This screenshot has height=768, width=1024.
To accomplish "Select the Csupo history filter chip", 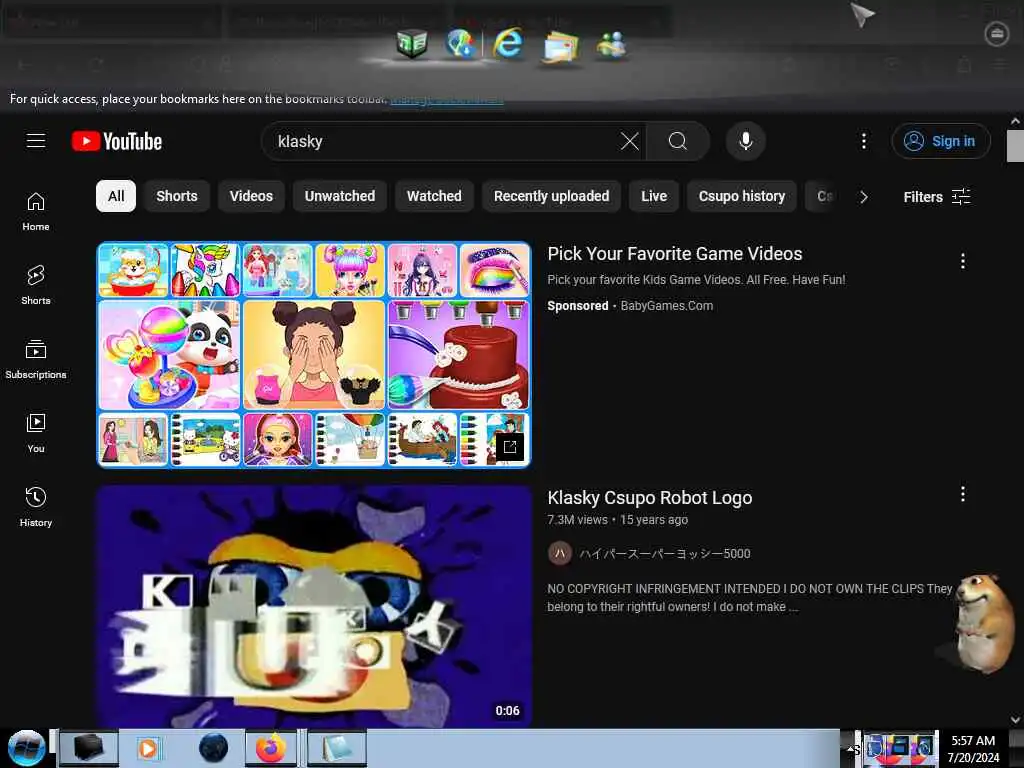I will coord(742,196).
